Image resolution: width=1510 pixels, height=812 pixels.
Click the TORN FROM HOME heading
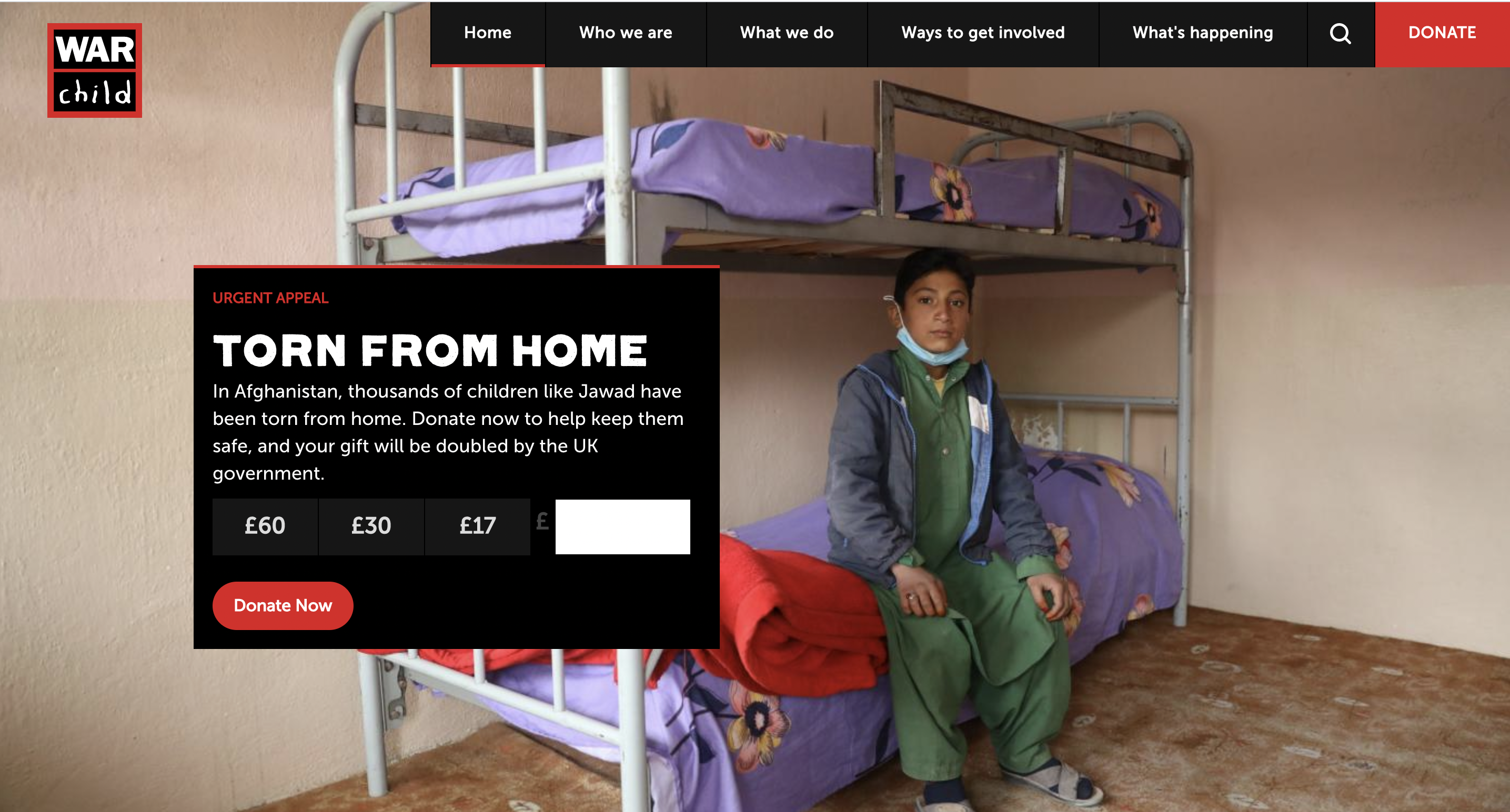coord(430,351)
